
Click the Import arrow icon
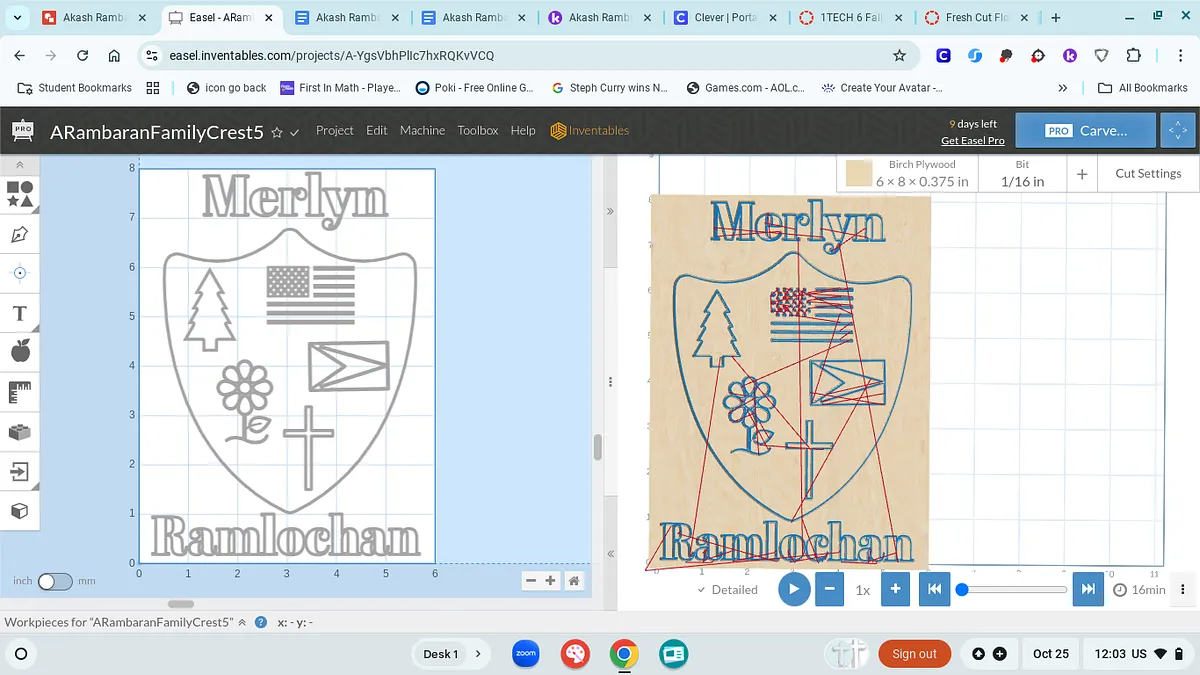click(x=19, y=471)
